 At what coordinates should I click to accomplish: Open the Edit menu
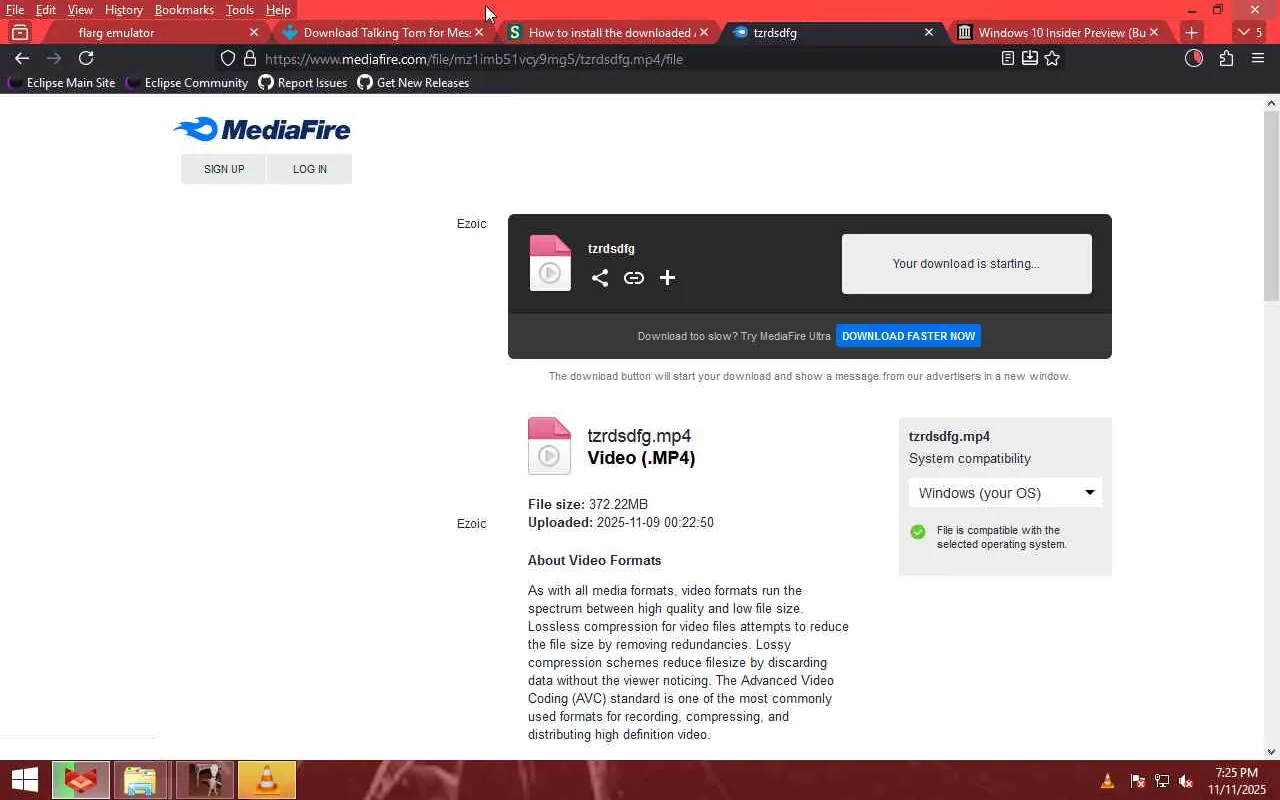(x=46, y=10)
